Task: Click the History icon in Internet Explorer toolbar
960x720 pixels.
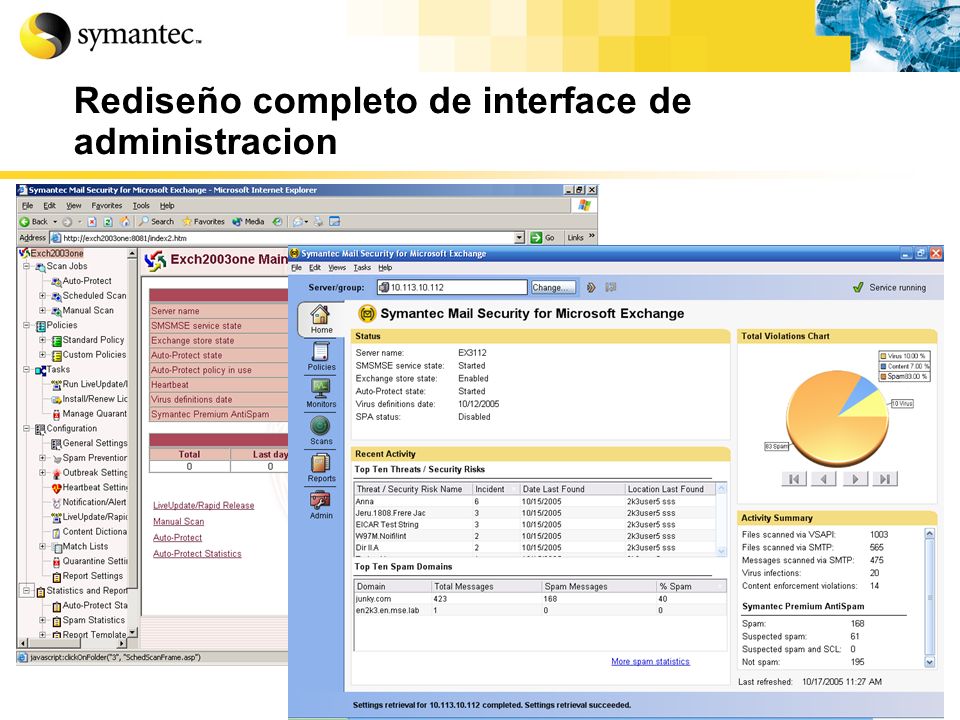Action: [x=277, y=222]
